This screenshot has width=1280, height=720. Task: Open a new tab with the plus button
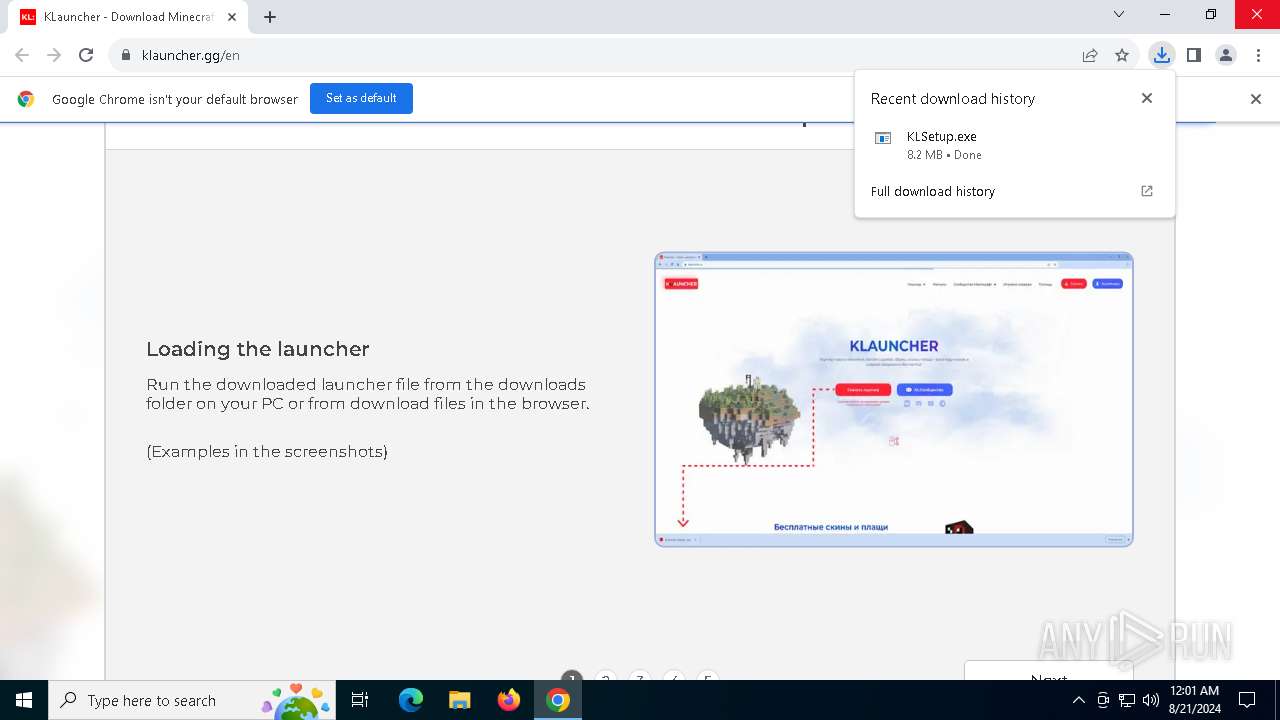270,17
